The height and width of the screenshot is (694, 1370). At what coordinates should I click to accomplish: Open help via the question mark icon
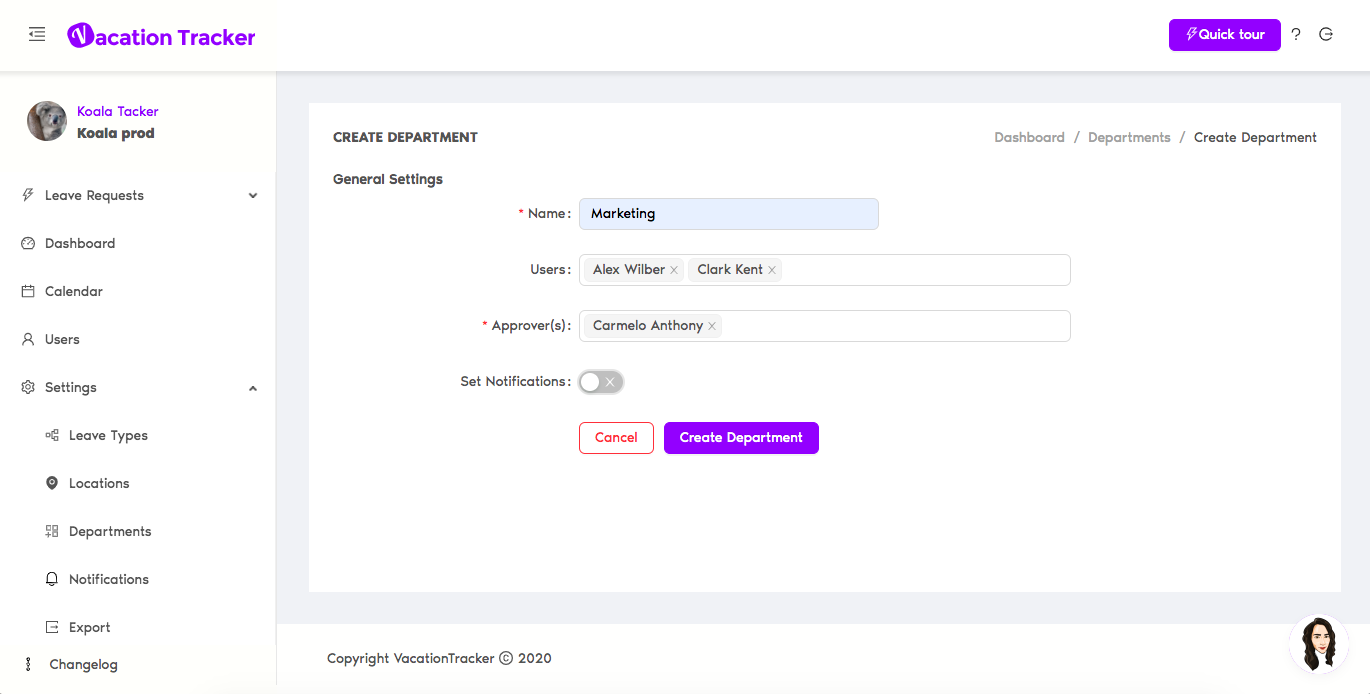pyautogui.click(x=1296, y=34)
